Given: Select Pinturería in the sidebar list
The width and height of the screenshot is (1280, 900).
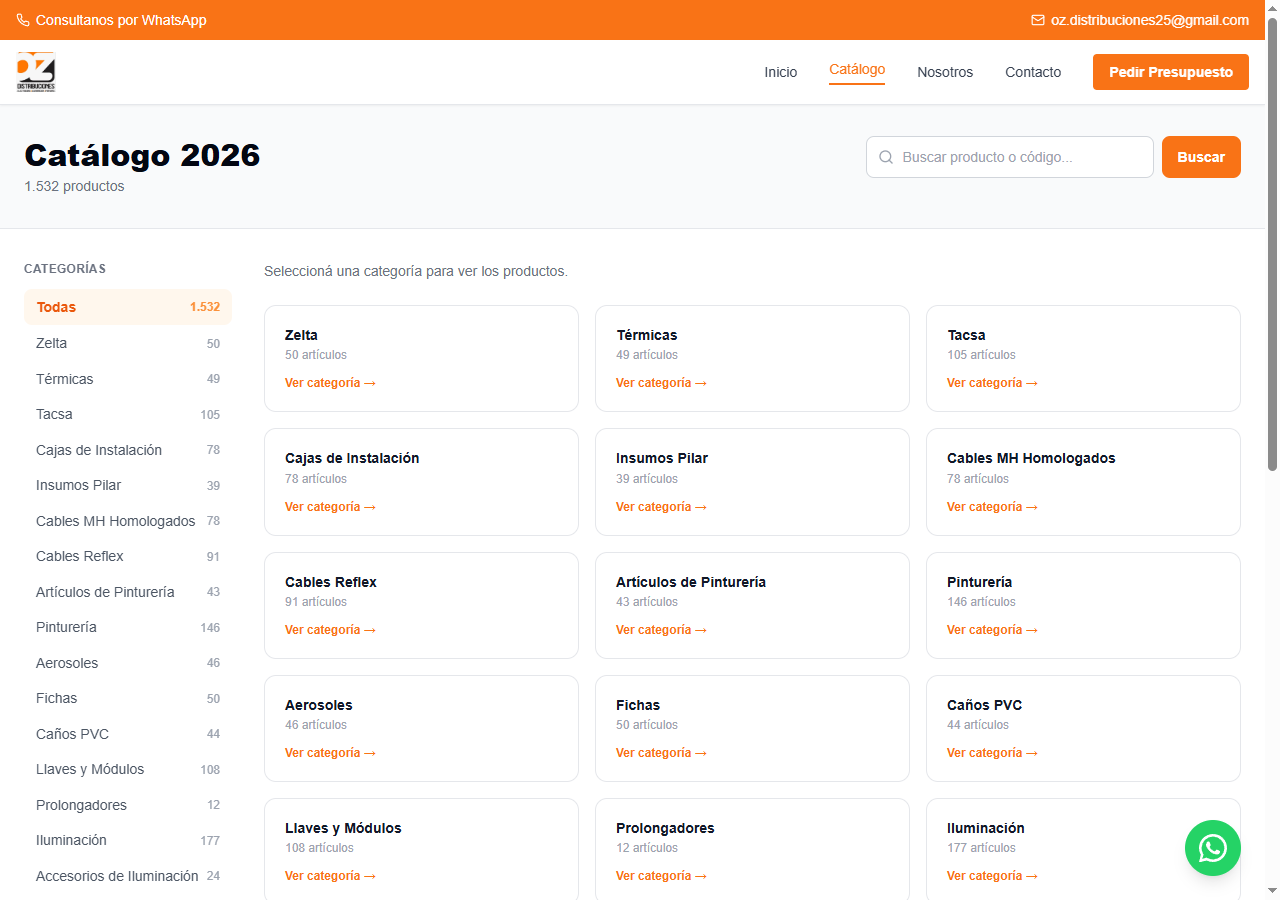Looking at the screenshot, I should (x=128, y=627).
